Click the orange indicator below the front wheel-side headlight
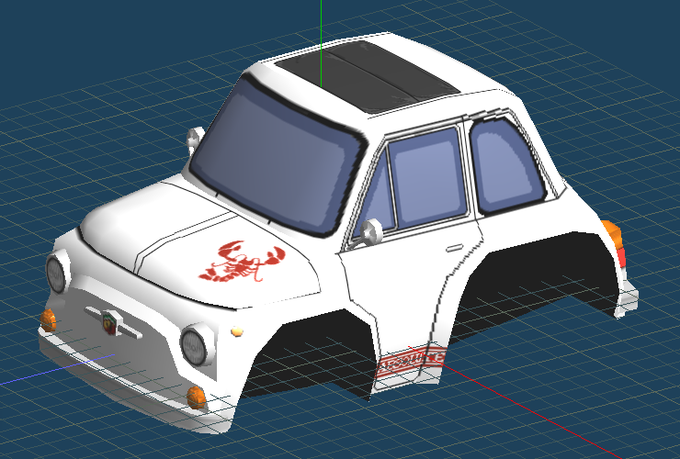Screen dimensions: 680x459 [196, 397]
